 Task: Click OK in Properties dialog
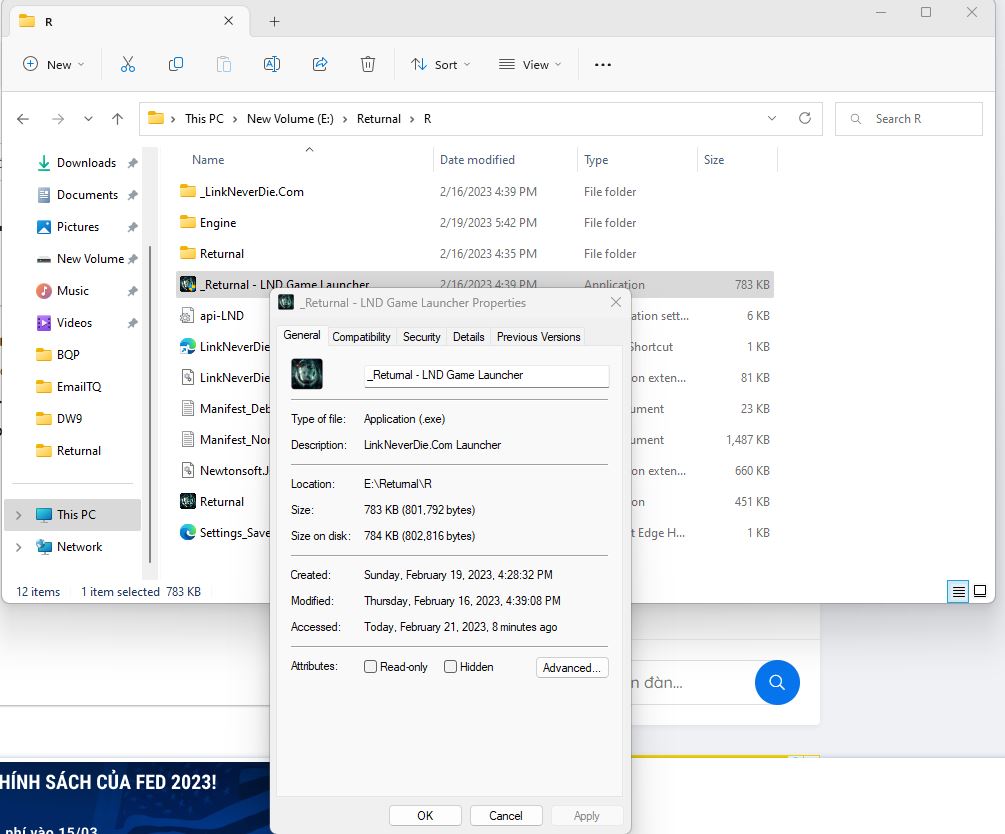[x=425, y=815]
